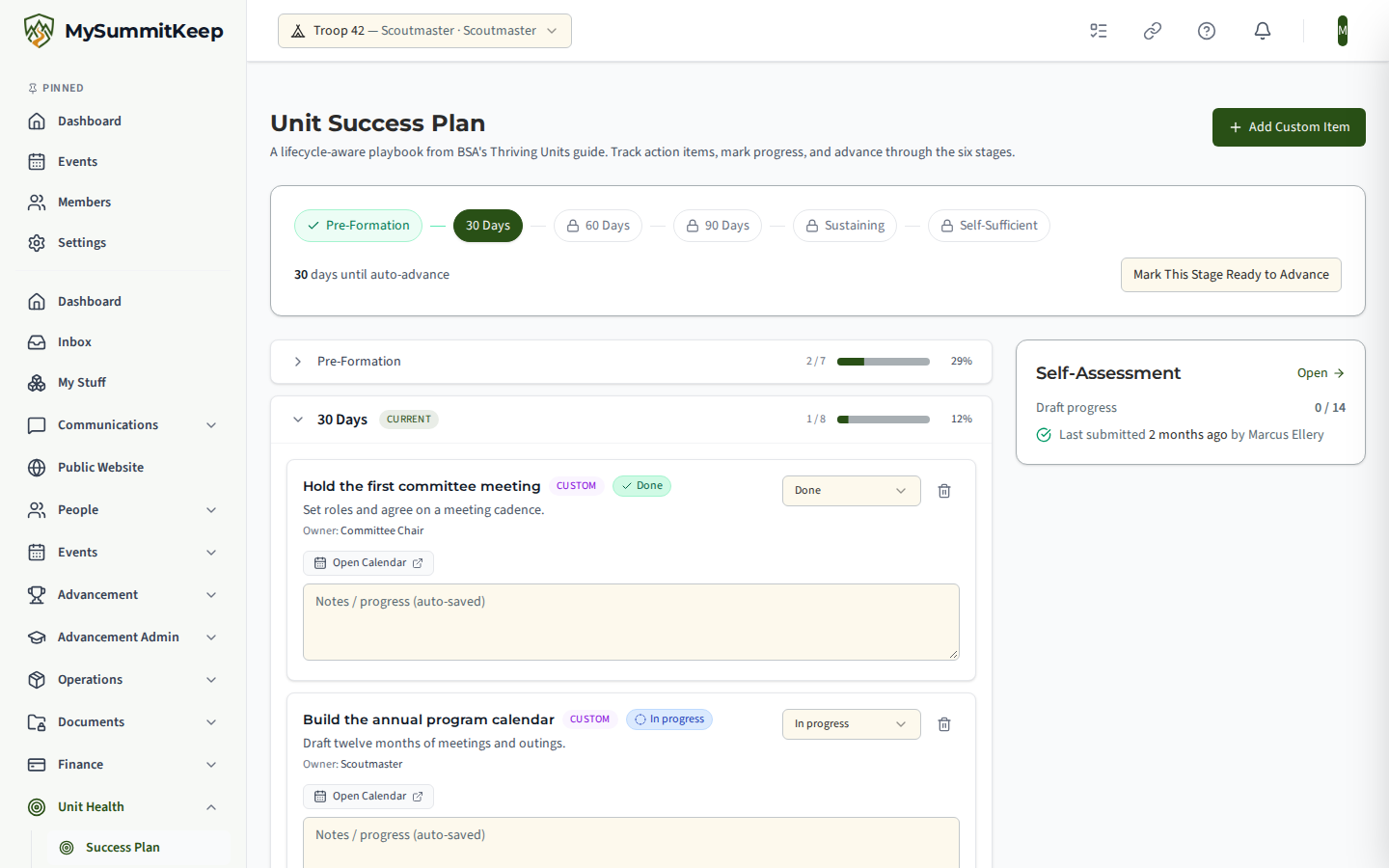Screen dimensions: 1389x868
Task: Expand the Communications menu
Action: (123, 425)
